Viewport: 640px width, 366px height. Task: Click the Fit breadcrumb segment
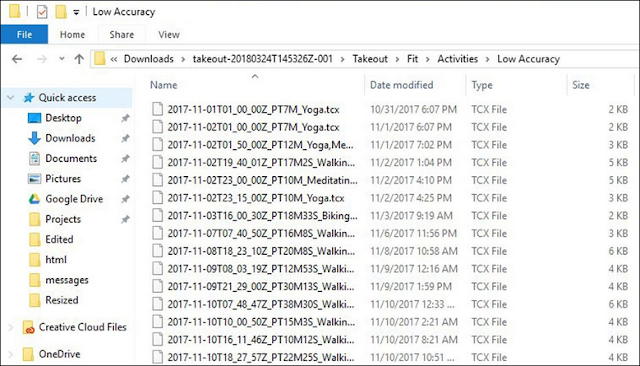pyautogui.click(x=412, y=59)
